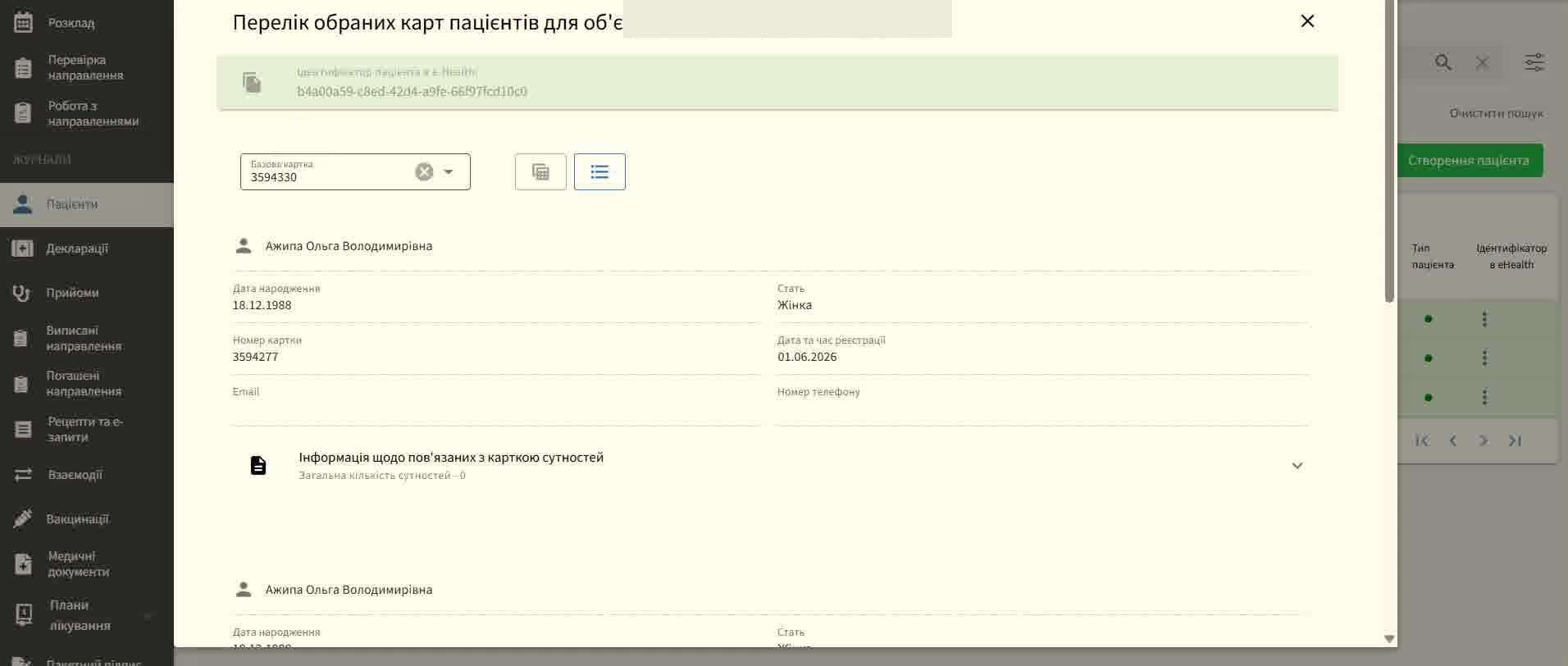This screenshot has height=666, width=1568.
Task: Open the base card dropdown arrow
Action: 449,171
